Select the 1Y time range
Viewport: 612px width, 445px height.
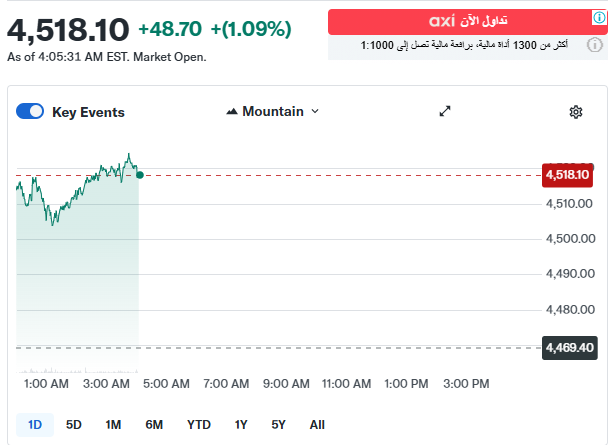point(241,424)
